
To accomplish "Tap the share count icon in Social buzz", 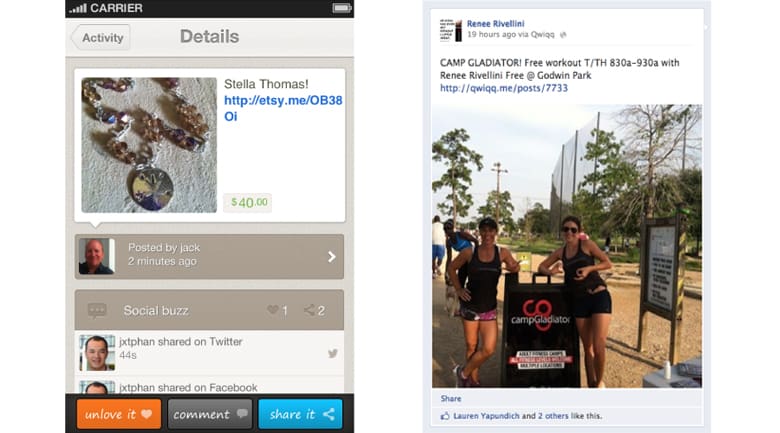I will tap(309, 310).
